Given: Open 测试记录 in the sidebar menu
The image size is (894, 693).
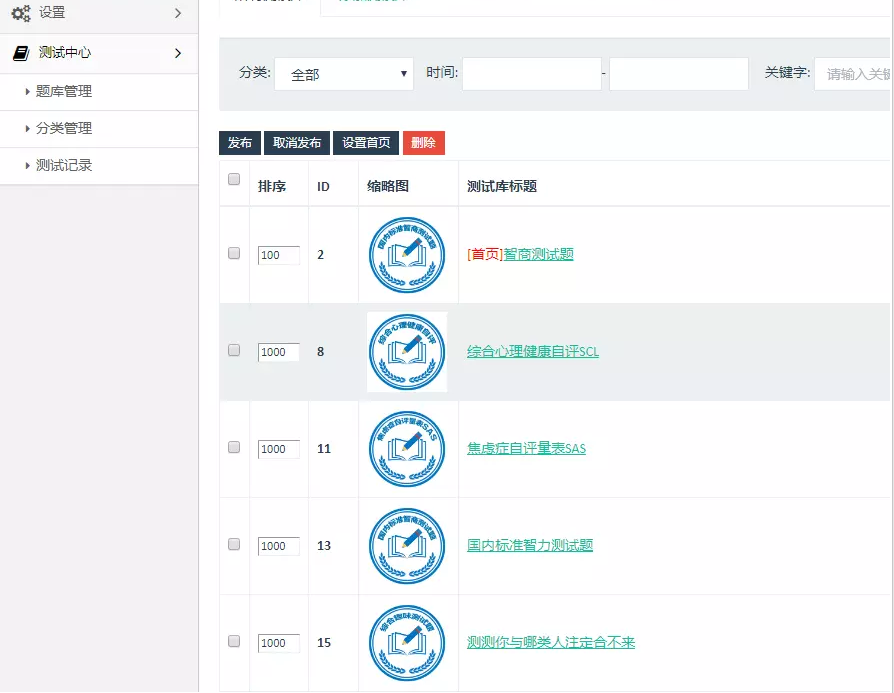Looking at the screenshot, I should [63, 165].
